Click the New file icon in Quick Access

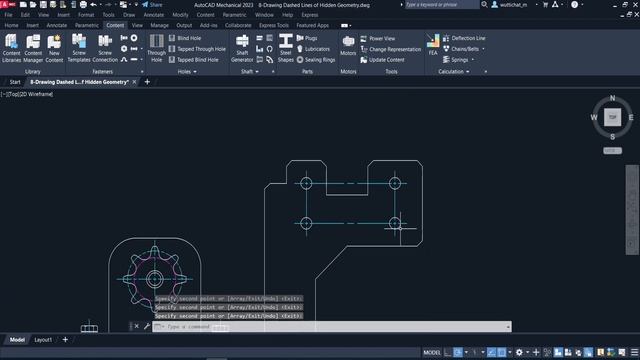point(23,4)
